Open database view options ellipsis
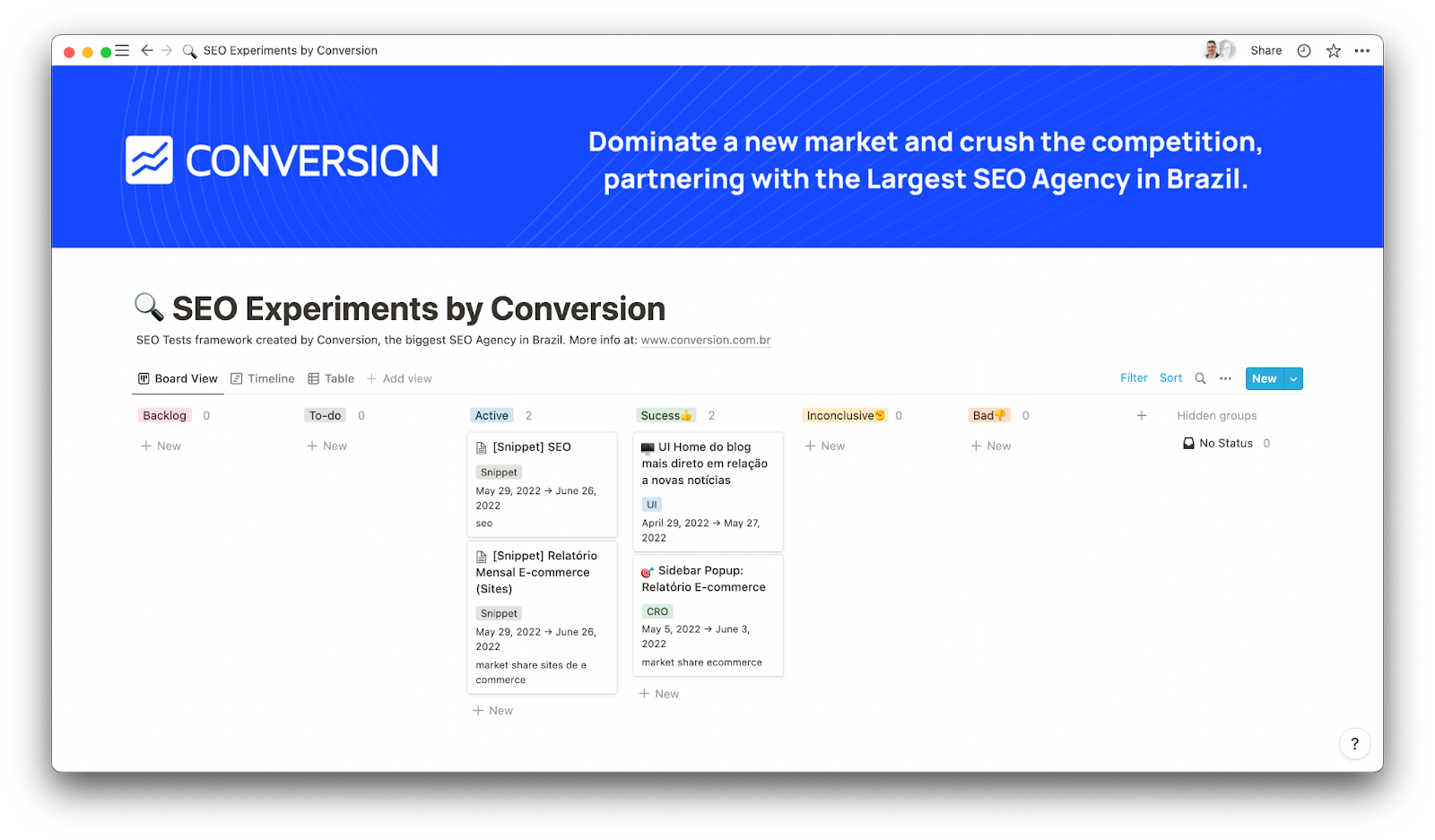 point(1225,378)
